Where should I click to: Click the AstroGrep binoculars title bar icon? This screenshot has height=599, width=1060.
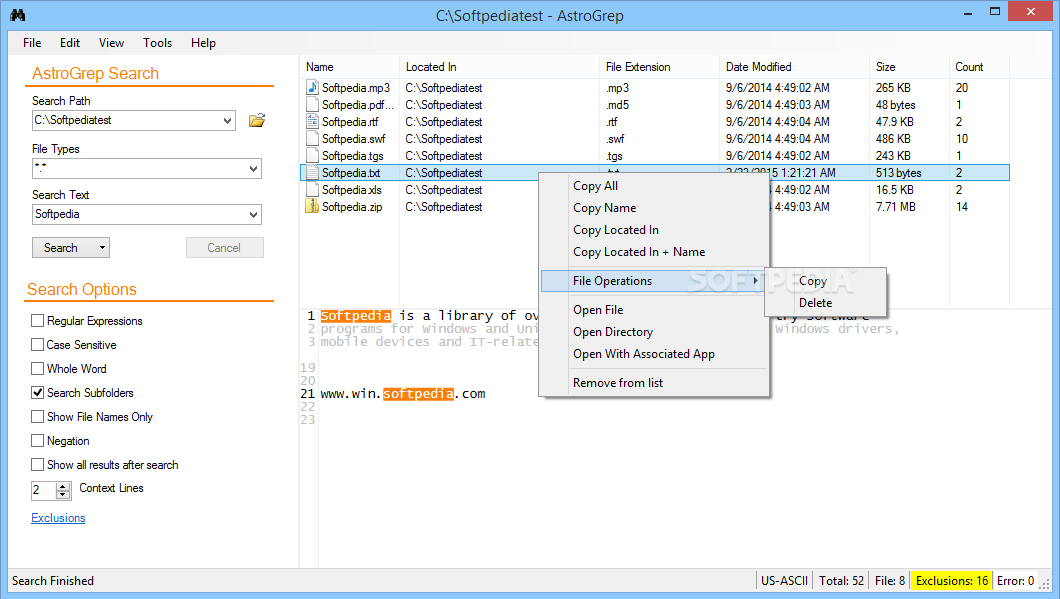pos(18,15)
